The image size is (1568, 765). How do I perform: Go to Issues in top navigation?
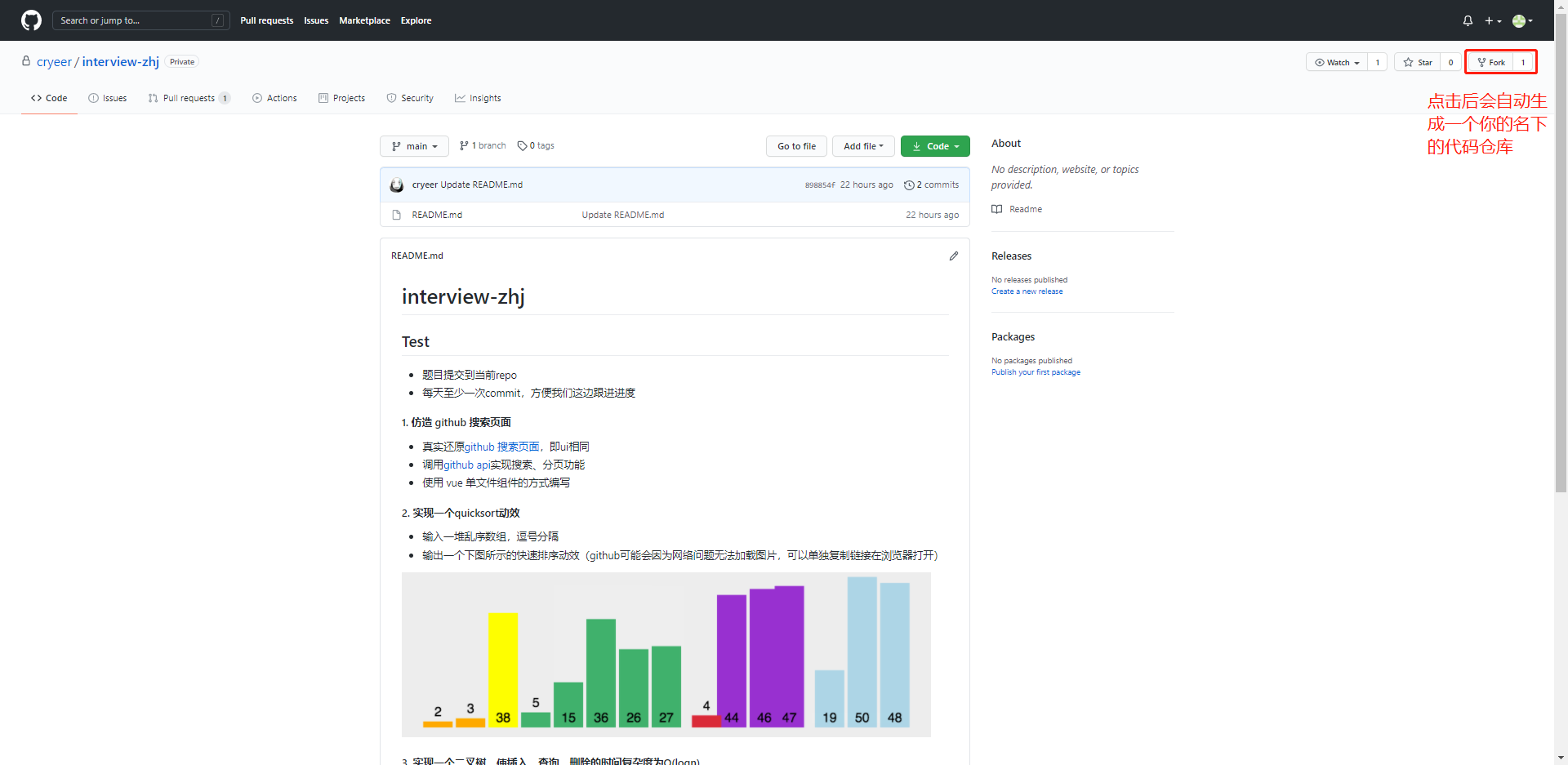coord(316,20)
